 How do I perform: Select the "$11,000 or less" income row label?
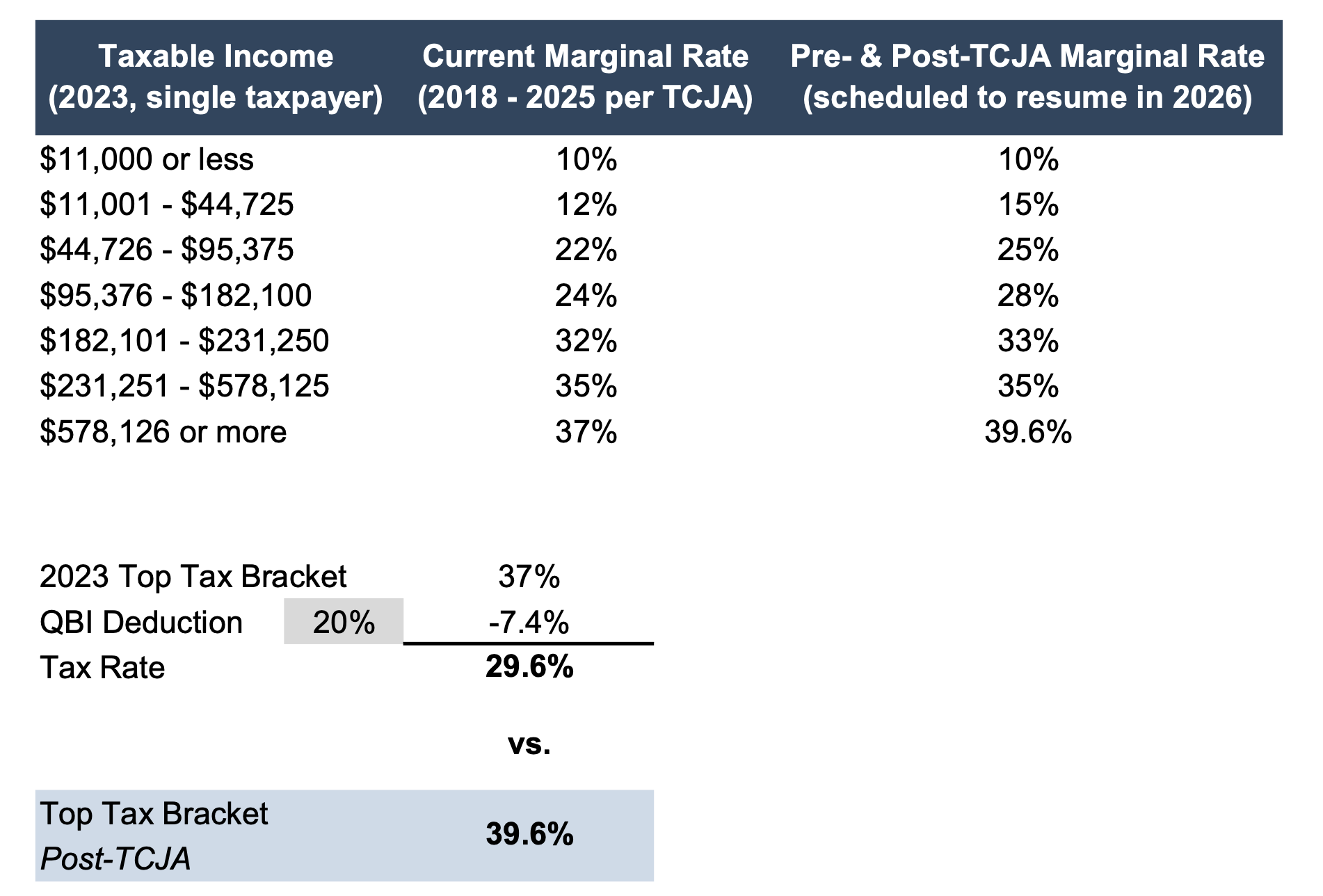pos(147,159)
